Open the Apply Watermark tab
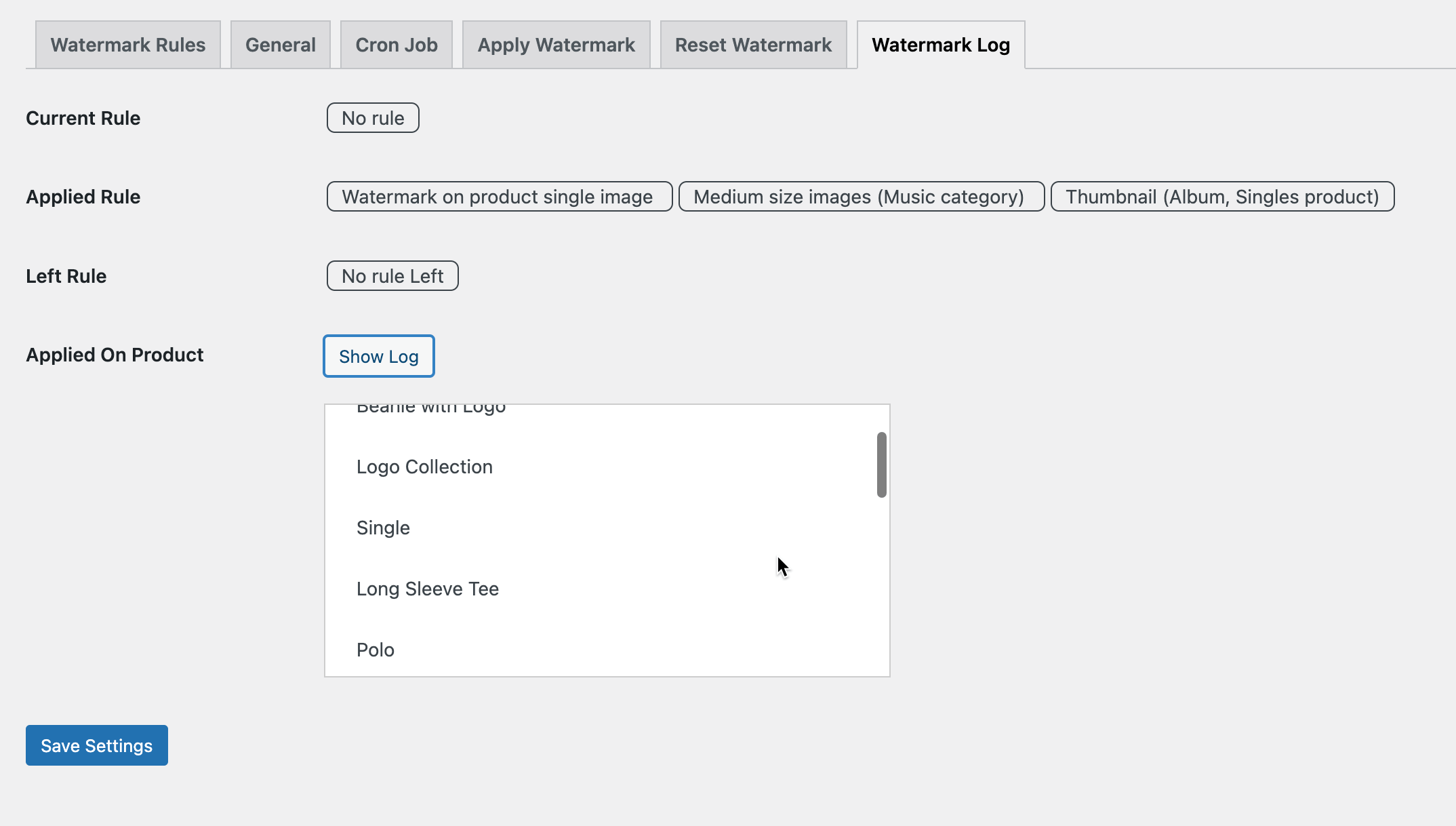Screen dimensions: 1456x826 (556, 44)
